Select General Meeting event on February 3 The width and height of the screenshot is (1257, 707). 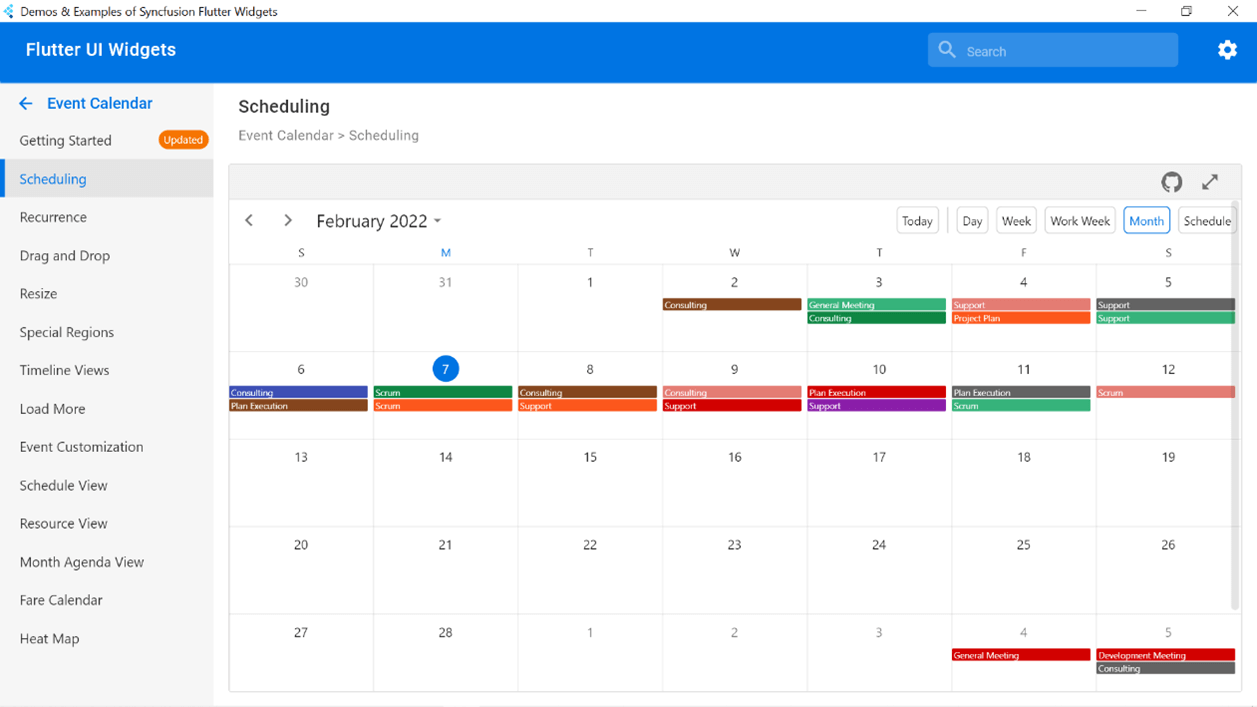[877, 305]
